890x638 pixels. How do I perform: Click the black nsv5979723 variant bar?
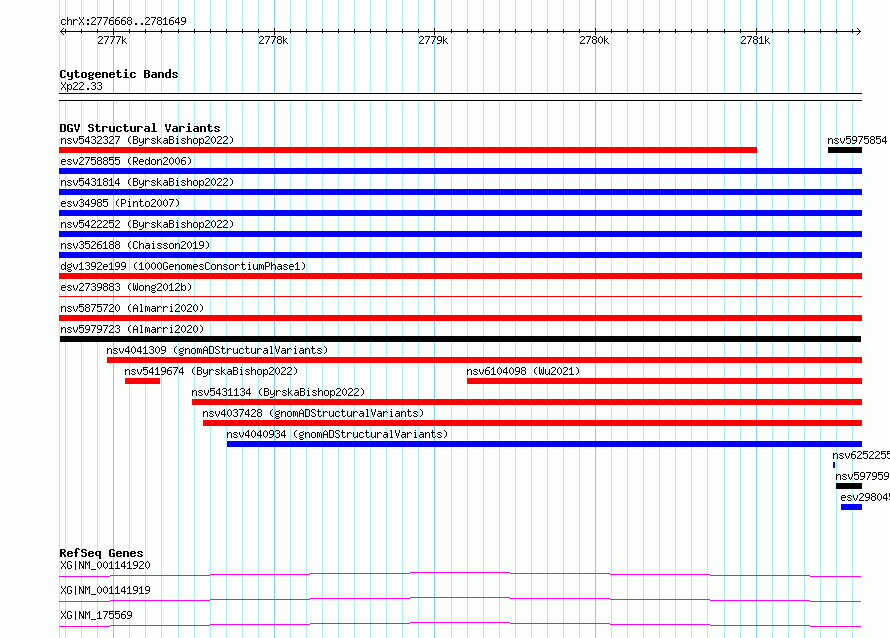click(460, 339)
